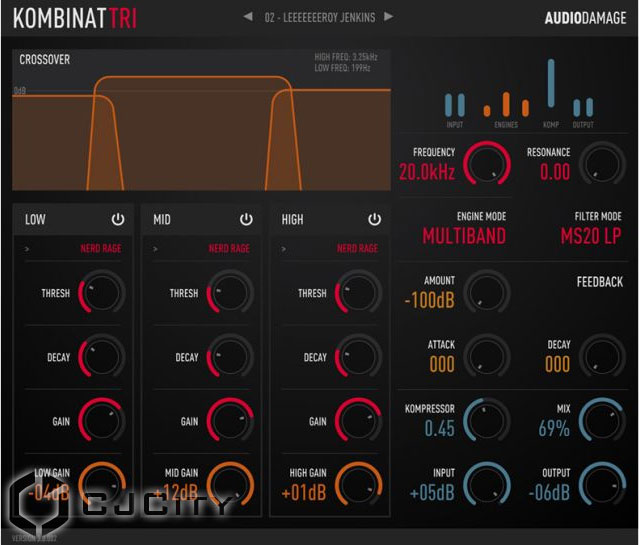Click the feedback AMOUNT knob
This screenshot has height=545, width=639.
pyautogui.click(x=487, y=292)
